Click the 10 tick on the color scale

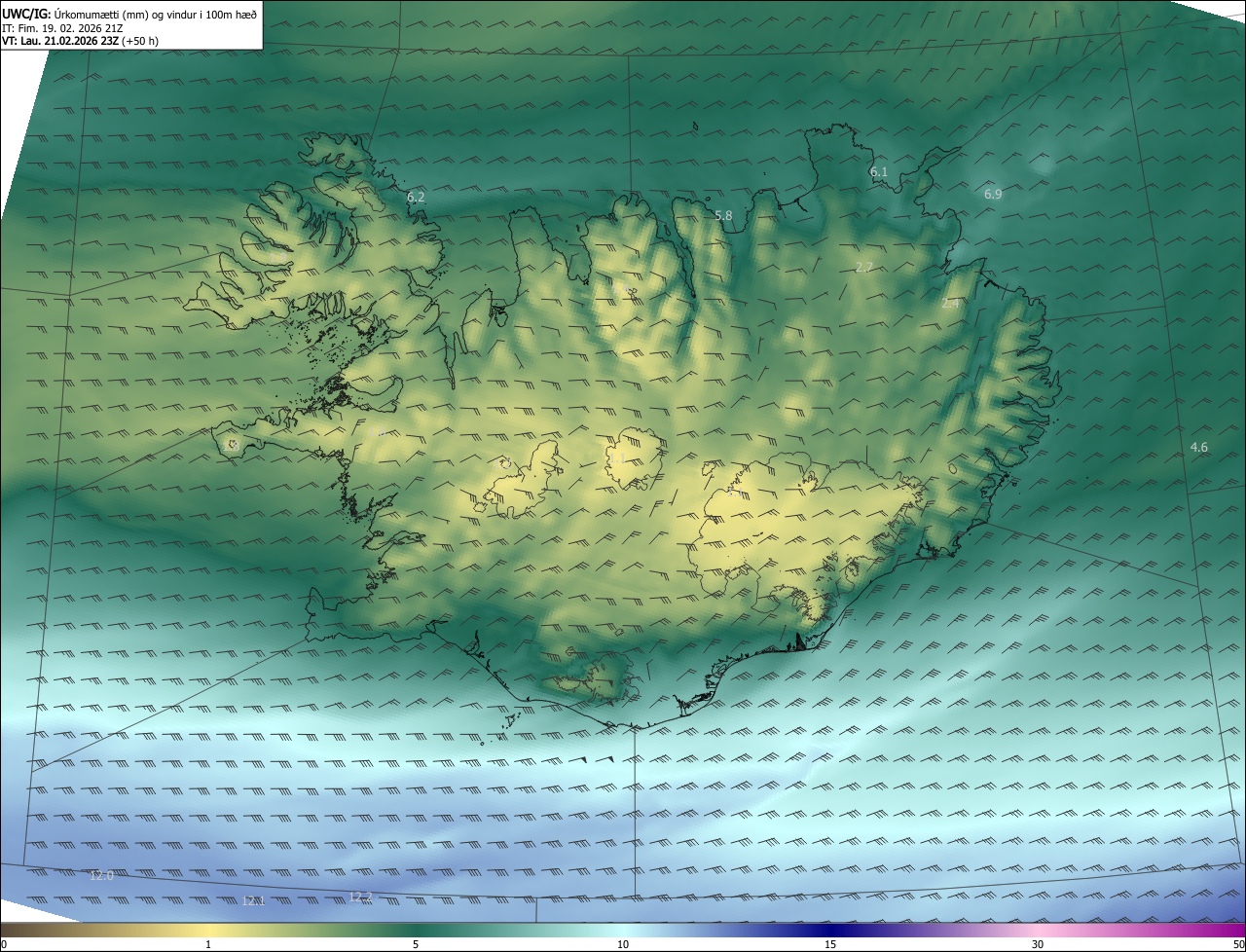[x=623, y=944]
